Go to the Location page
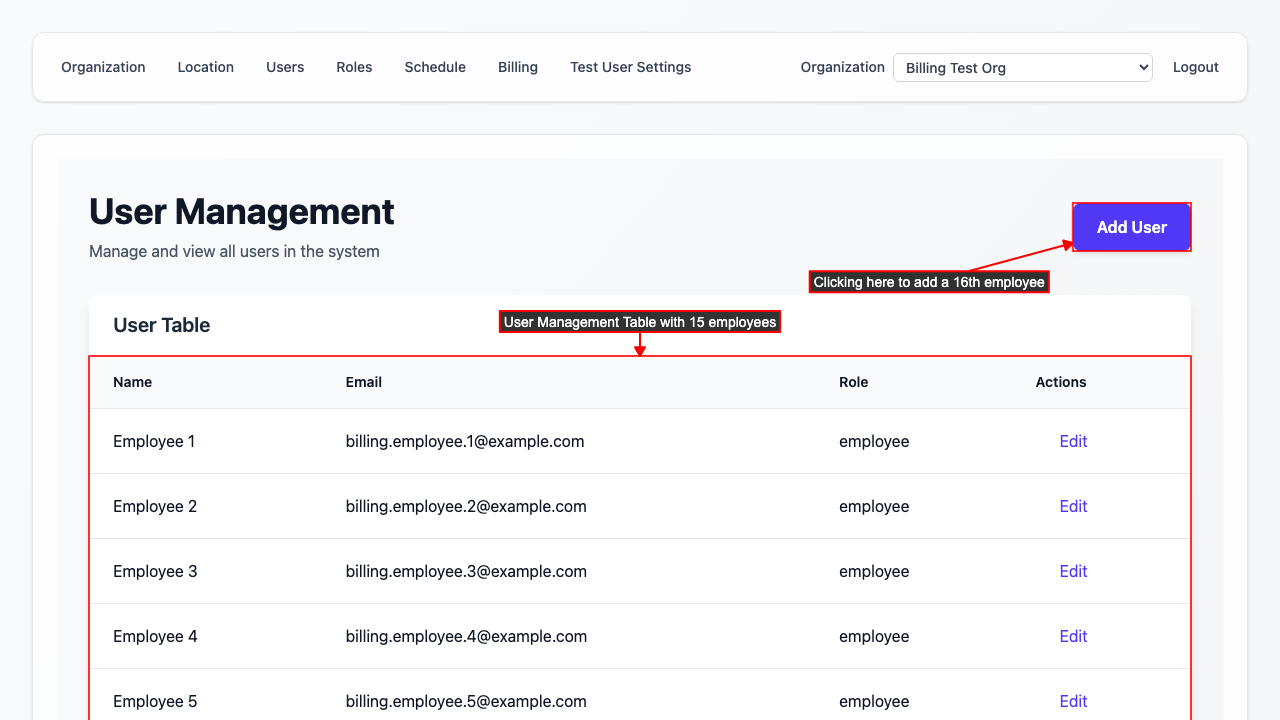Screen dimensions: 1280x720 coord(205,67)
